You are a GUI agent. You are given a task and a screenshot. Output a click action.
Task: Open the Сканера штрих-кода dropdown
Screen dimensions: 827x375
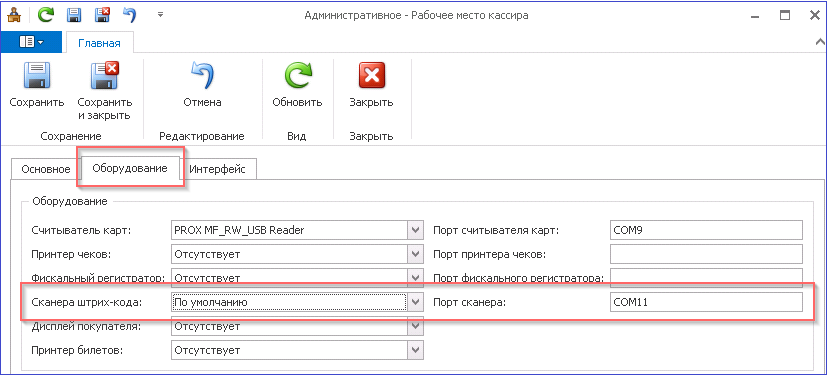[416, 302]
